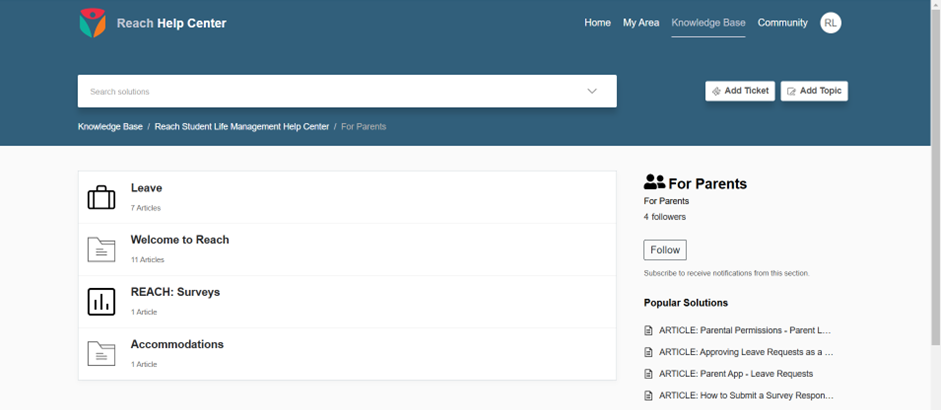Click the Reach Help Center title

point(172,23)
